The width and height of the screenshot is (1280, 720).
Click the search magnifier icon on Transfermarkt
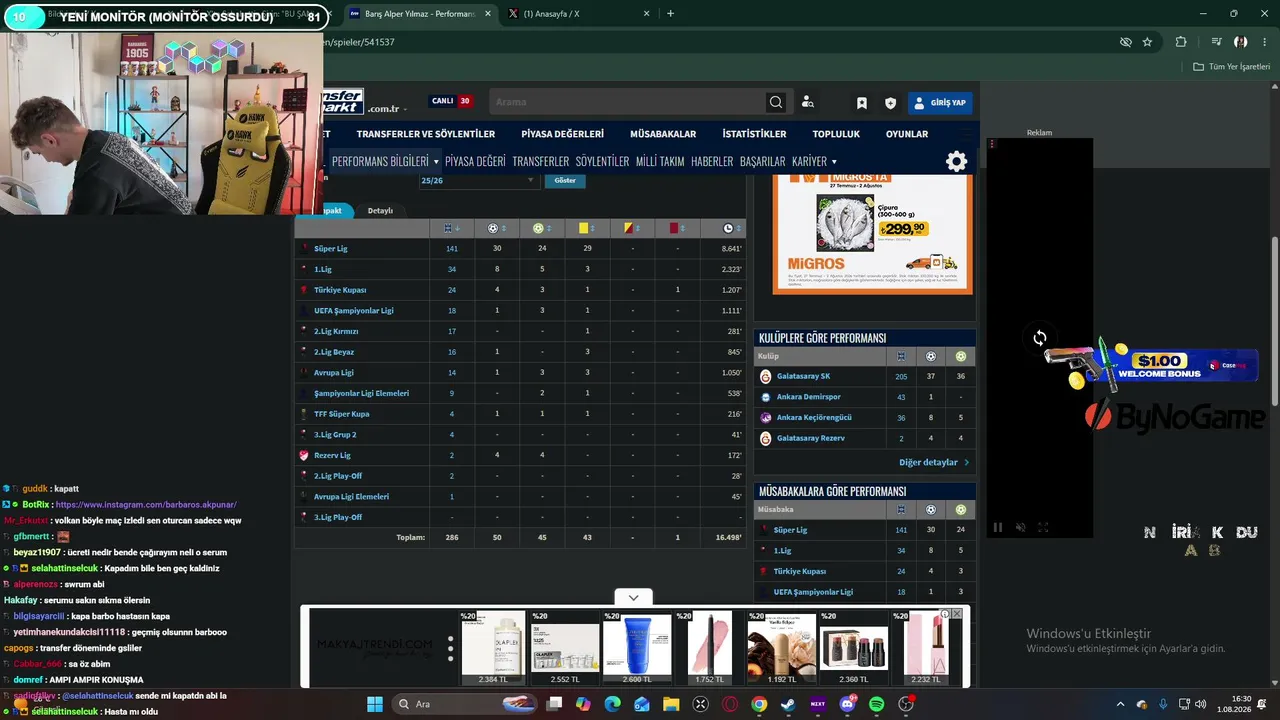776,102
